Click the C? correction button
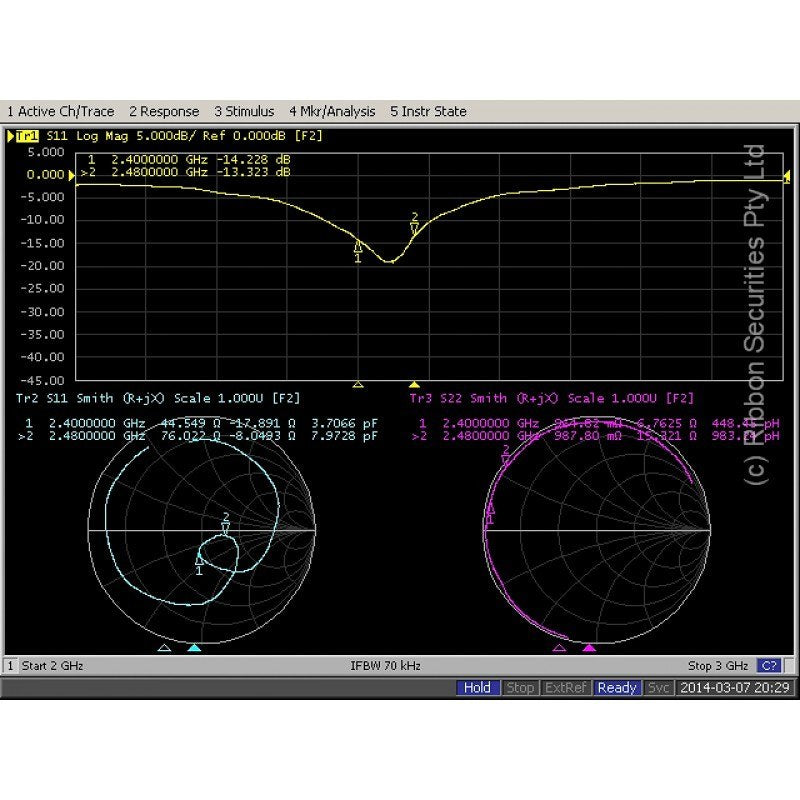The width and height of the screenshot is (800, 800). click(769, 665)
